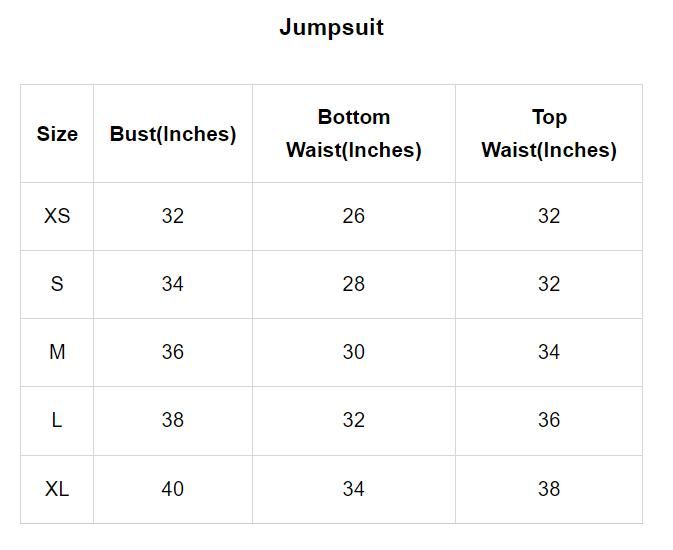Screen dimensions: 673x550
Task: Click the S bottom waist value 28
Action: (x=354, y=284)
